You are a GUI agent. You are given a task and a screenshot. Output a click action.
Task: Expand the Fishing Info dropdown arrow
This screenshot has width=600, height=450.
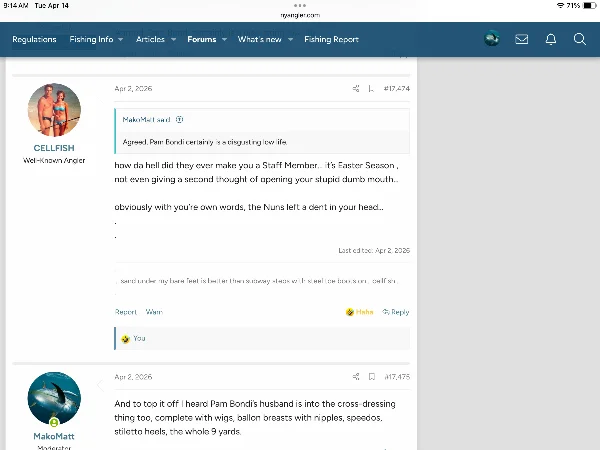(x=121, y=40)
